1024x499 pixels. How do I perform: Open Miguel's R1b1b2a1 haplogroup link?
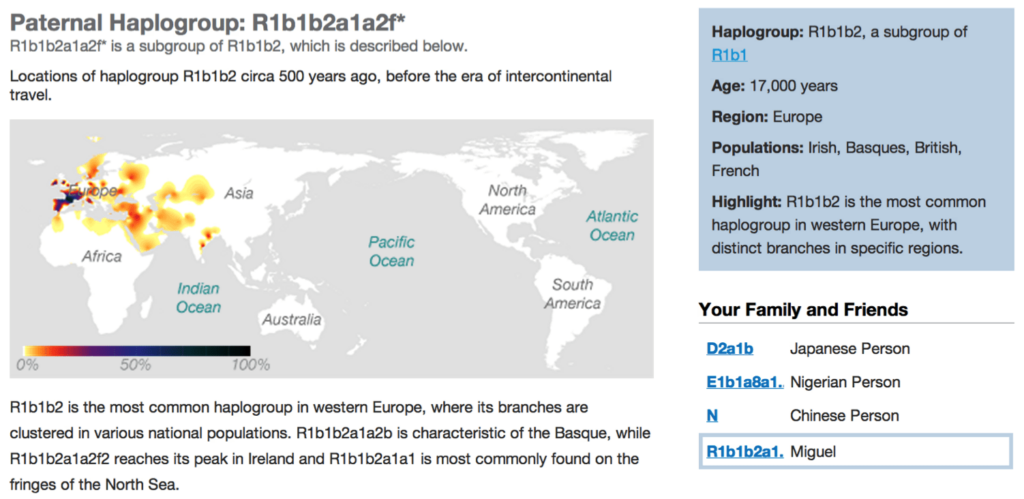[744, 451]
